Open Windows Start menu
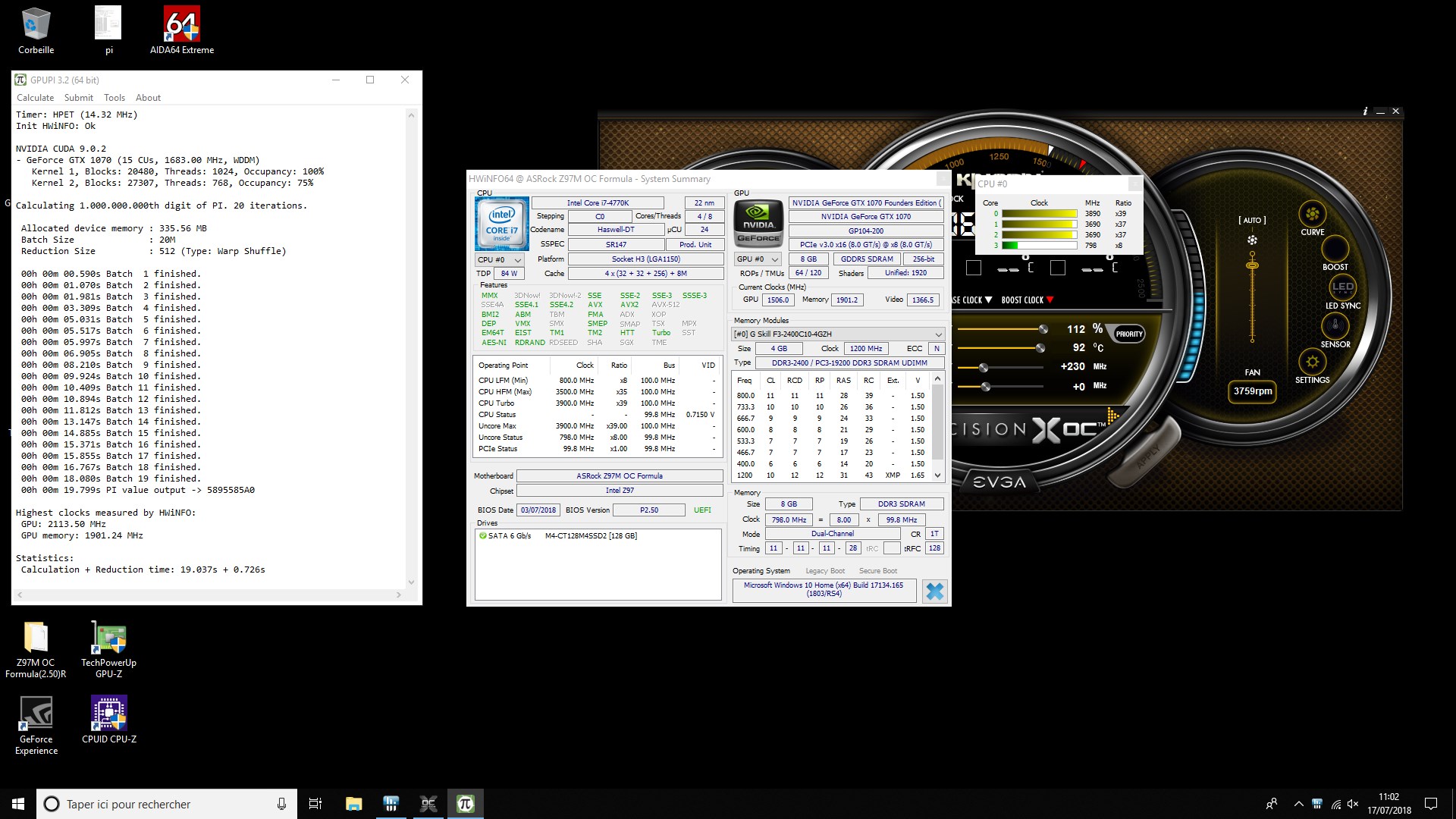 [18, 804]
